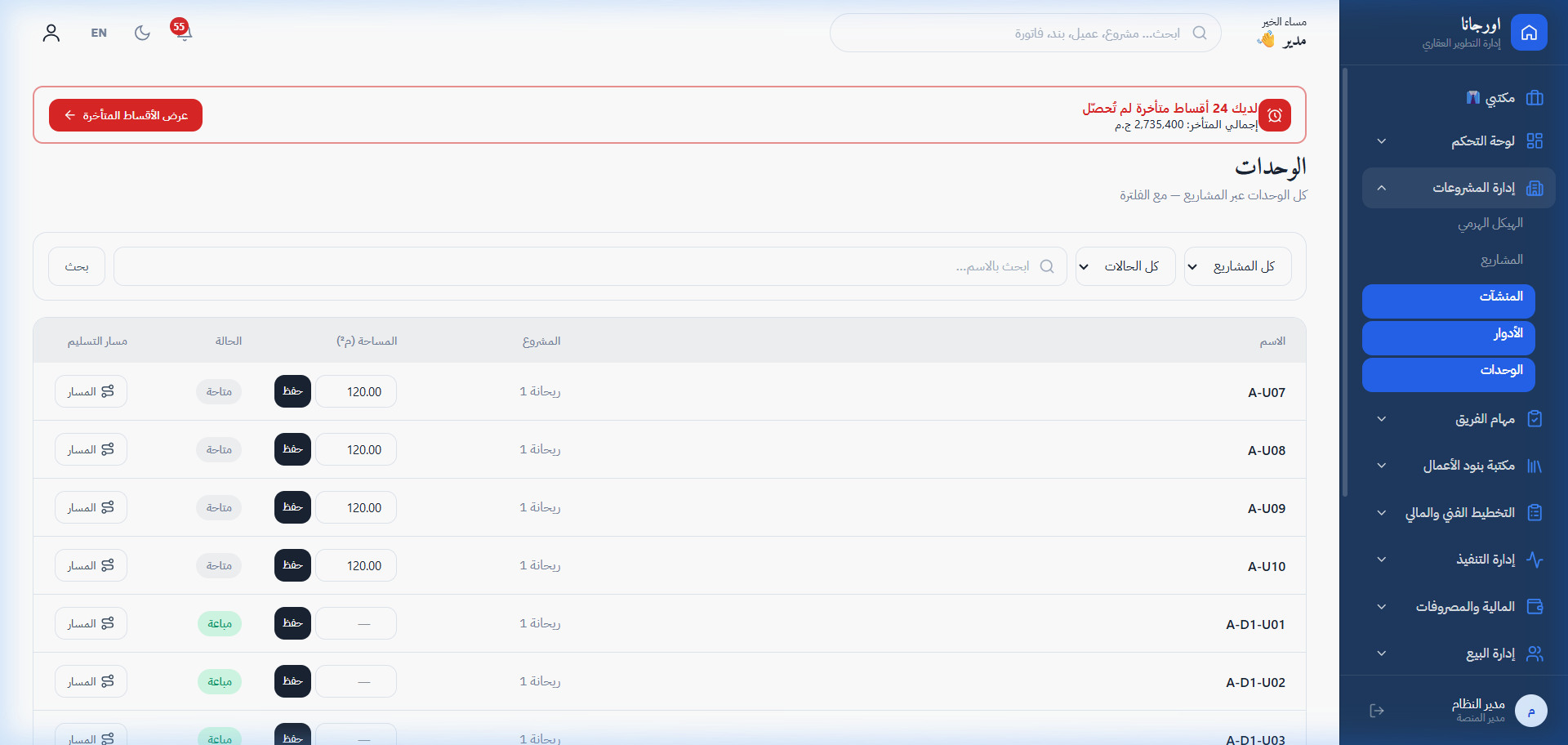The height and width of the screenshot is (745, 1568).
Task: Open المشاريع submenu item
Action: (1501, 260)
